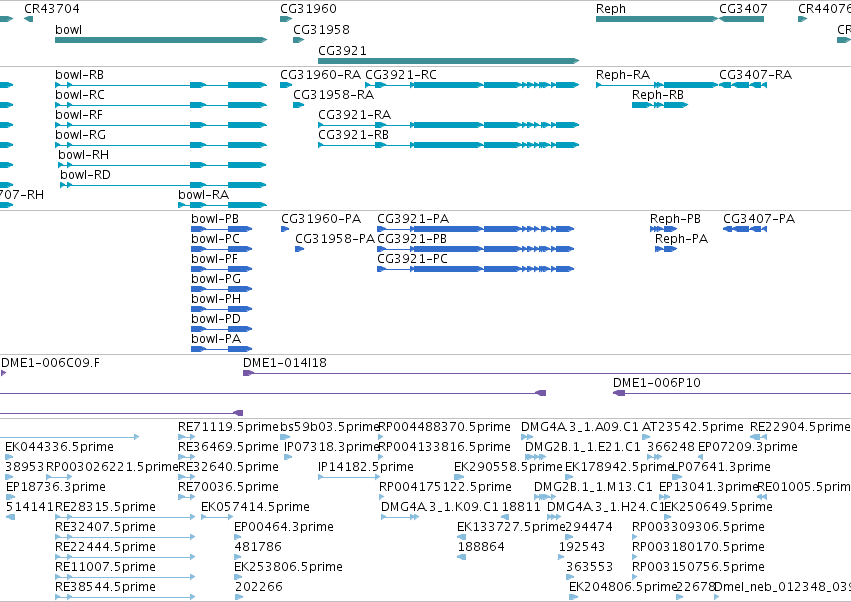The width and height of the screenshot is (851, 602).
Task: Select the DME1-006P10 clone label
Action: click(x=657, y=383)
